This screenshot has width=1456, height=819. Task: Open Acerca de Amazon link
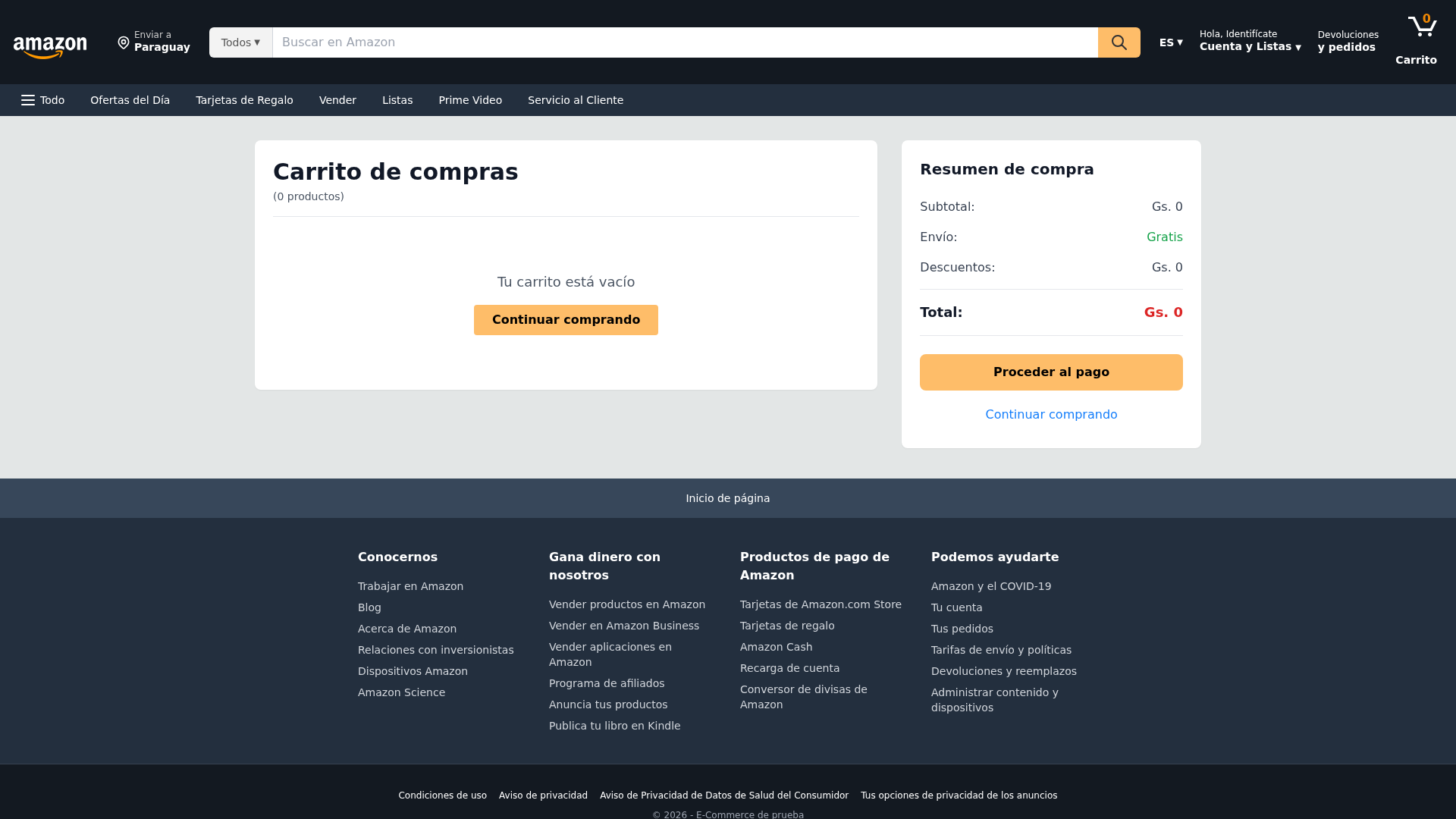tap(407, 629)
